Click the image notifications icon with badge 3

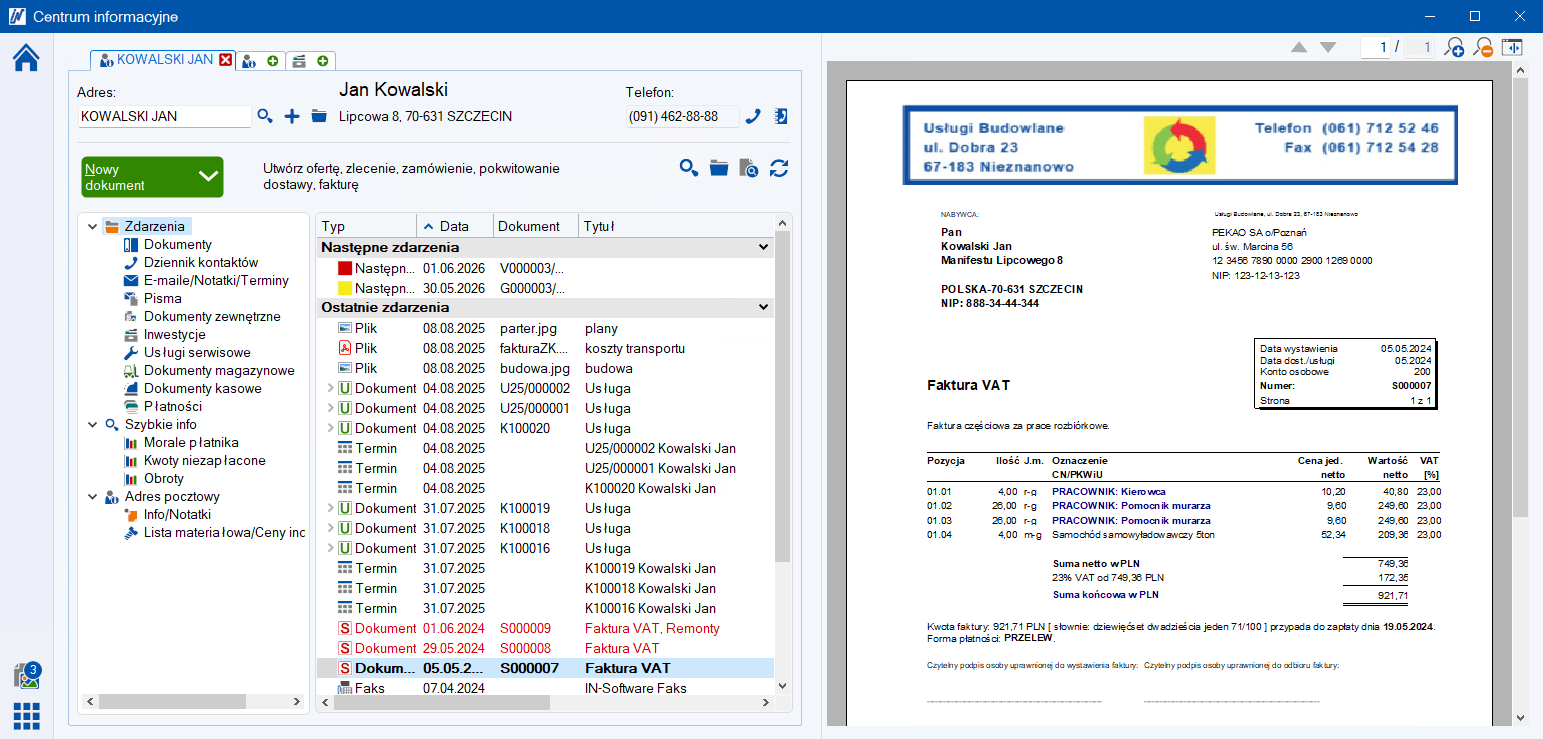click(26, 676)
